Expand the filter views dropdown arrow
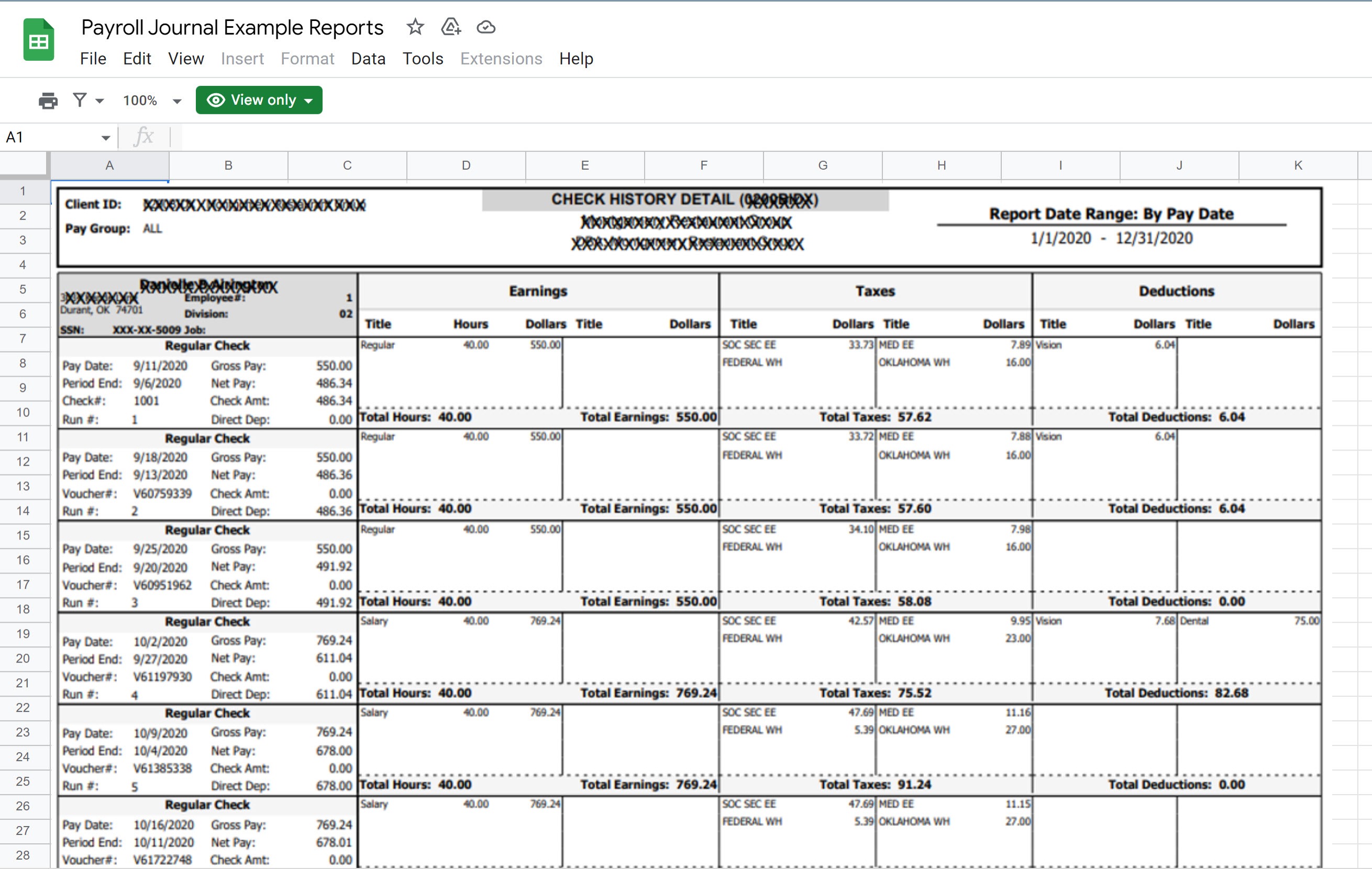1372x869 pixels. pyautogui.click(x=99, y=102)
